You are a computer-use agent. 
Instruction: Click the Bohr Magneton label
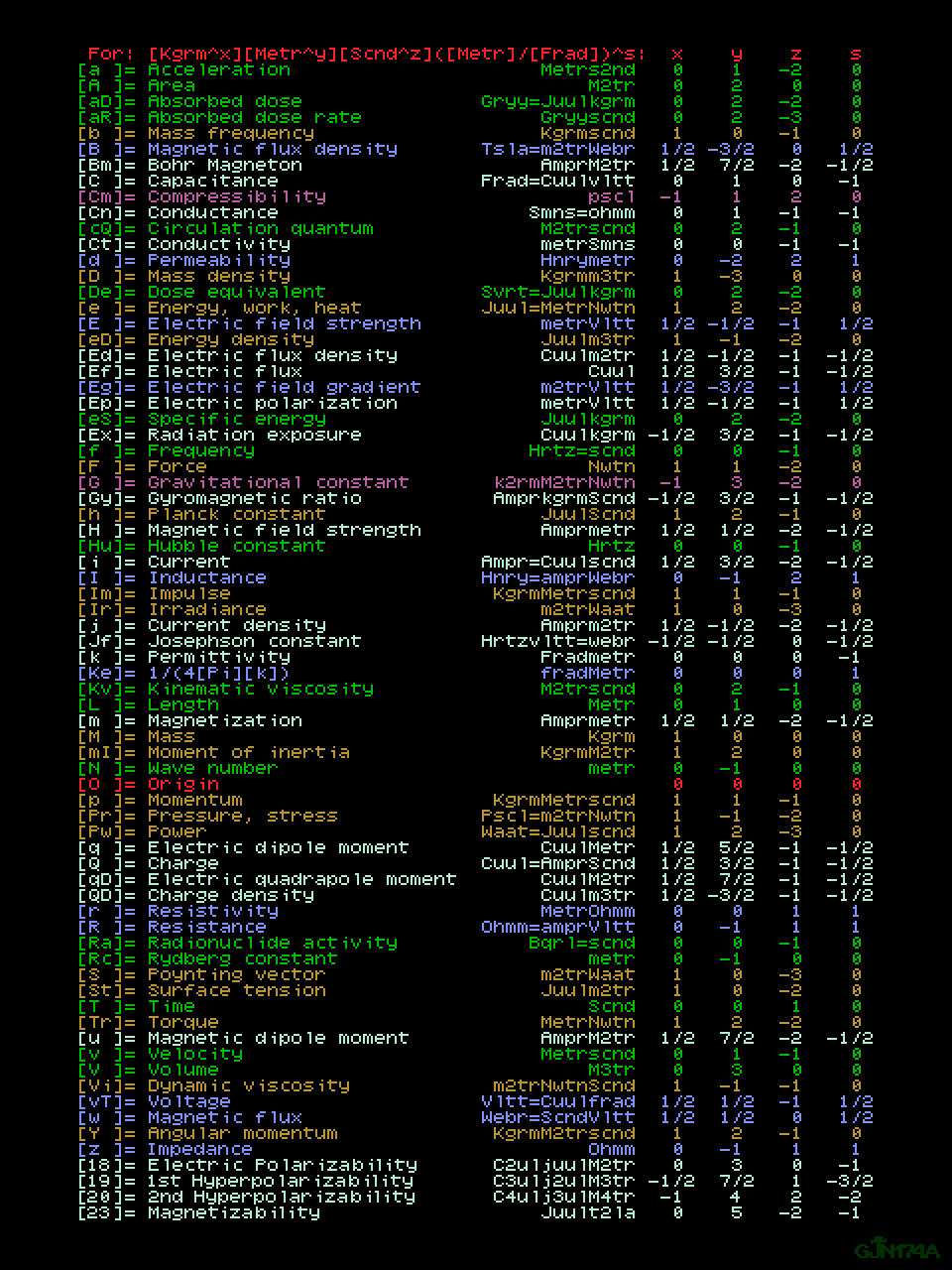[x=224, y=165]
